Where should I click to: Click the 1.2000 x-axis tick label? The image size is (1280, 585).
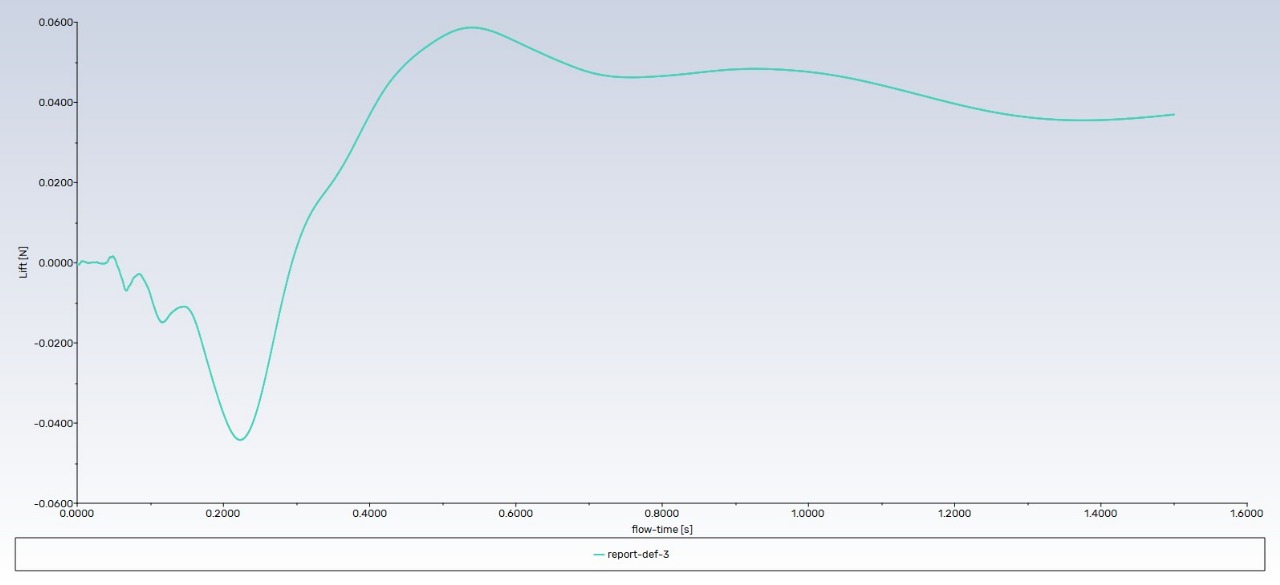pyautogui.click(x=954, y=514)
